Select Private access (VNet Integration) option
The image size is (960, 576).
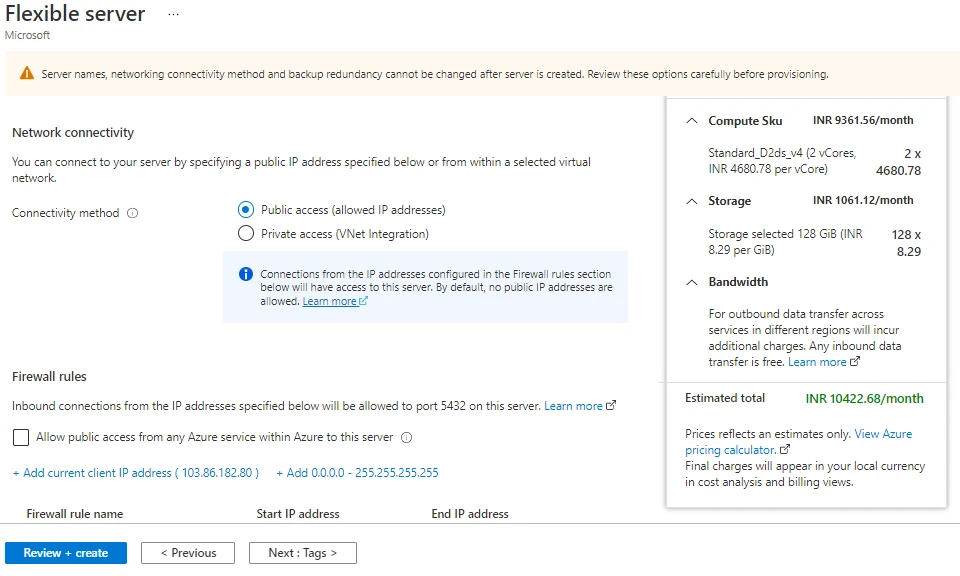[243, 233]
